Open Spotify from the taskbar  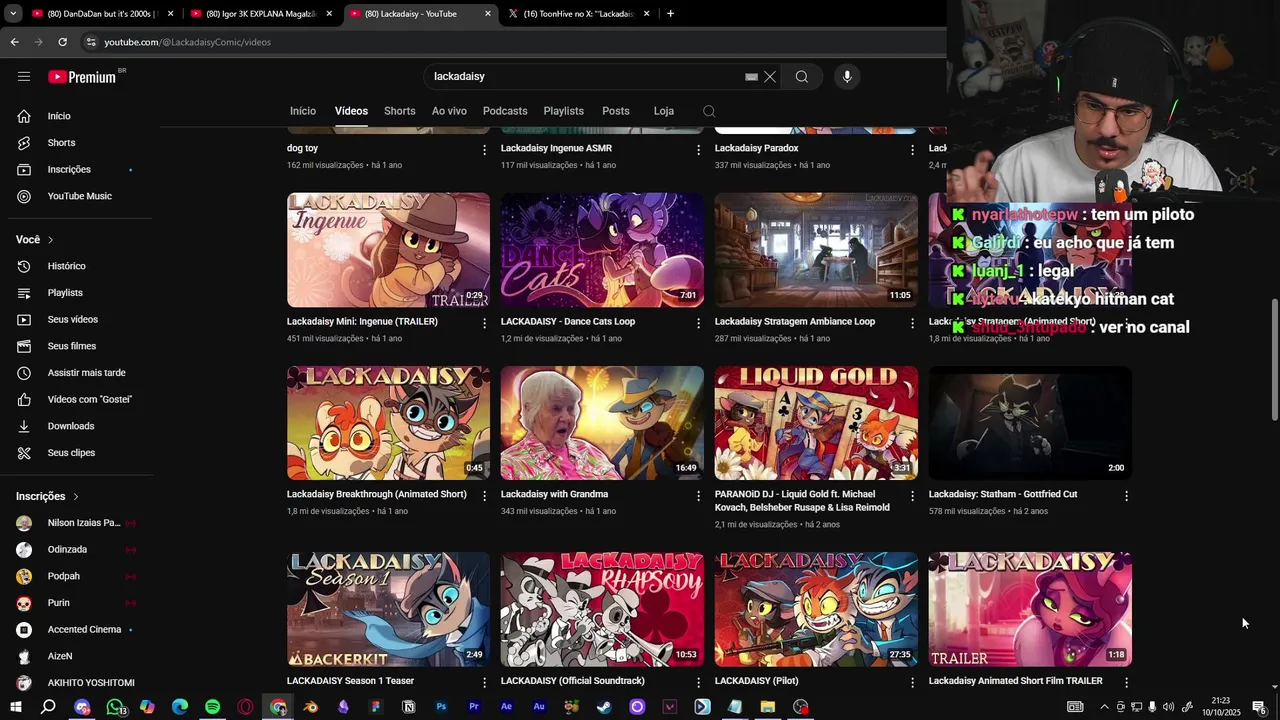tap(213, 707)
